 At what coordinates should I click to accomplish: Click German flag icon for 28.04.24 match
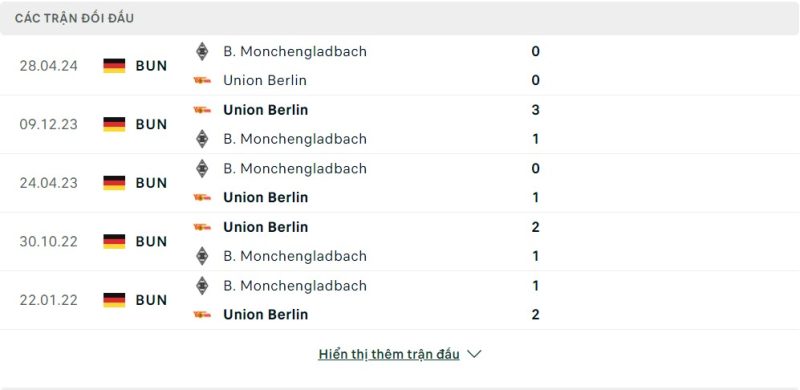114,66
